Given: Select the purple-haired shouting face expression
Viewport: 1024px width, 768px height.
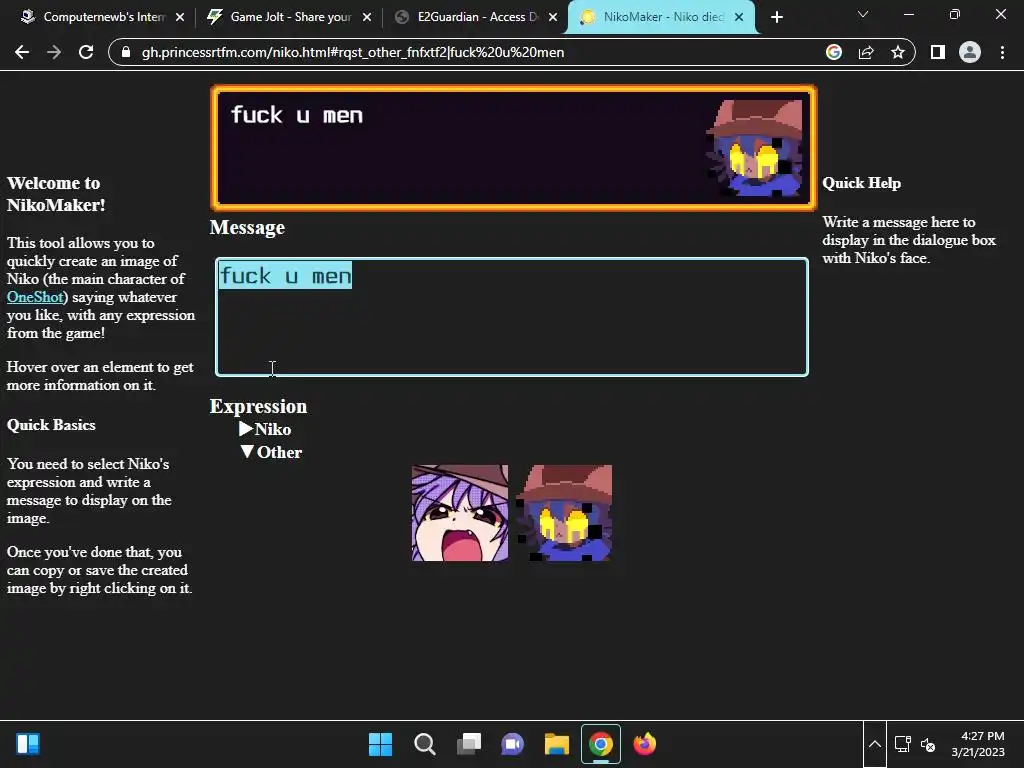Looking at the screenshot, I should tap(460, 513).
